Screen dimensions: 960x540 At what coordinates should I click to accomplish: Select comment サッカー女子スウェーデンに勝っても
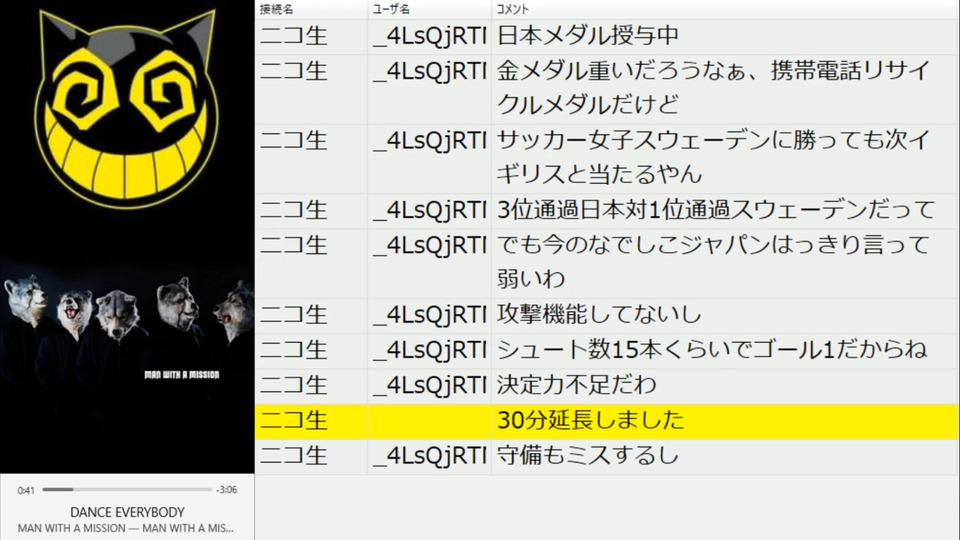[x=713, y=158]
